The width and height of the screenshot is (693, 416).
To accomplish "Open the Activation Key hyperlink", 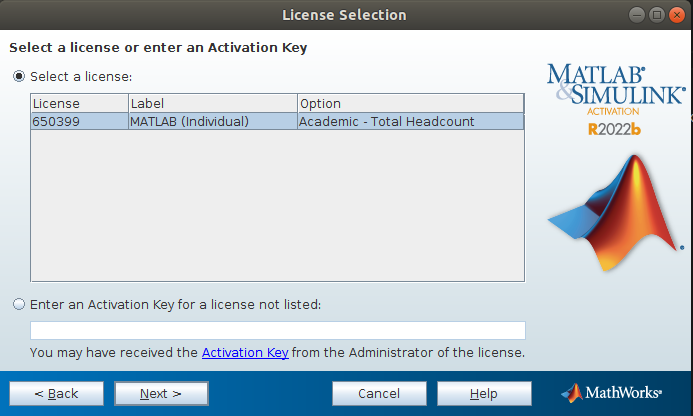I will [x=245, y=353].
